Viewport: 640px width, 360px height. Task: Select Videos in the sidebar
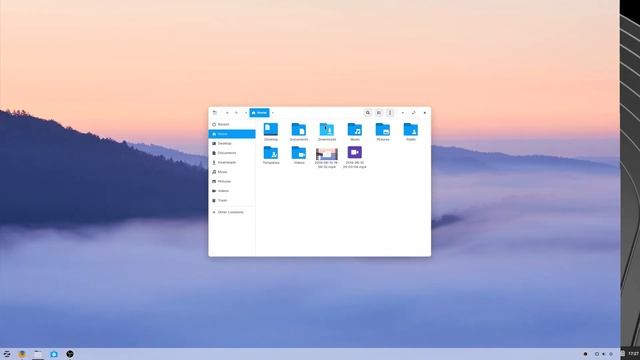(x=232, y=191)
